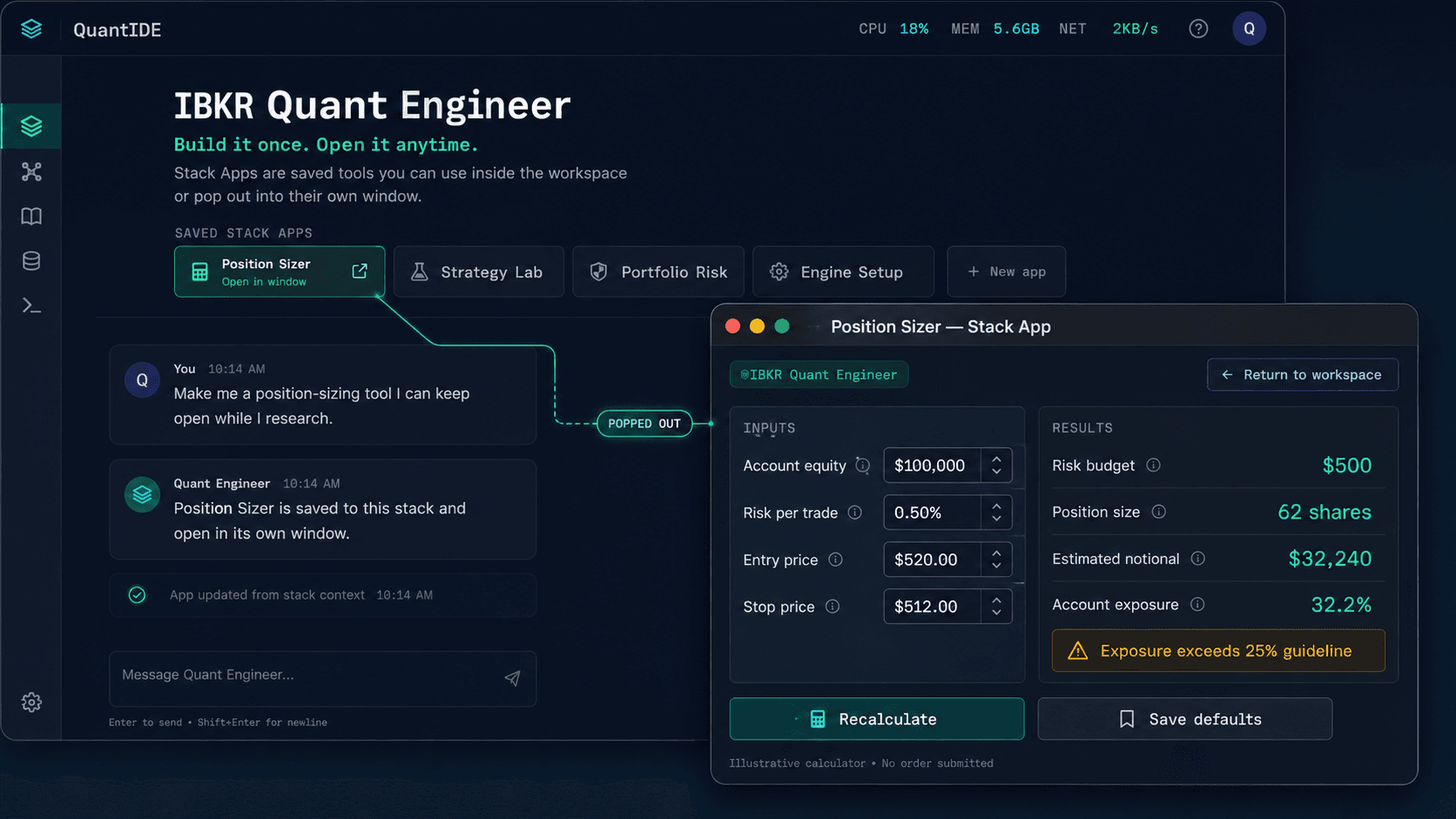
Task: Decrease Entry price with down arrow
Action: [x=996, y=567]
